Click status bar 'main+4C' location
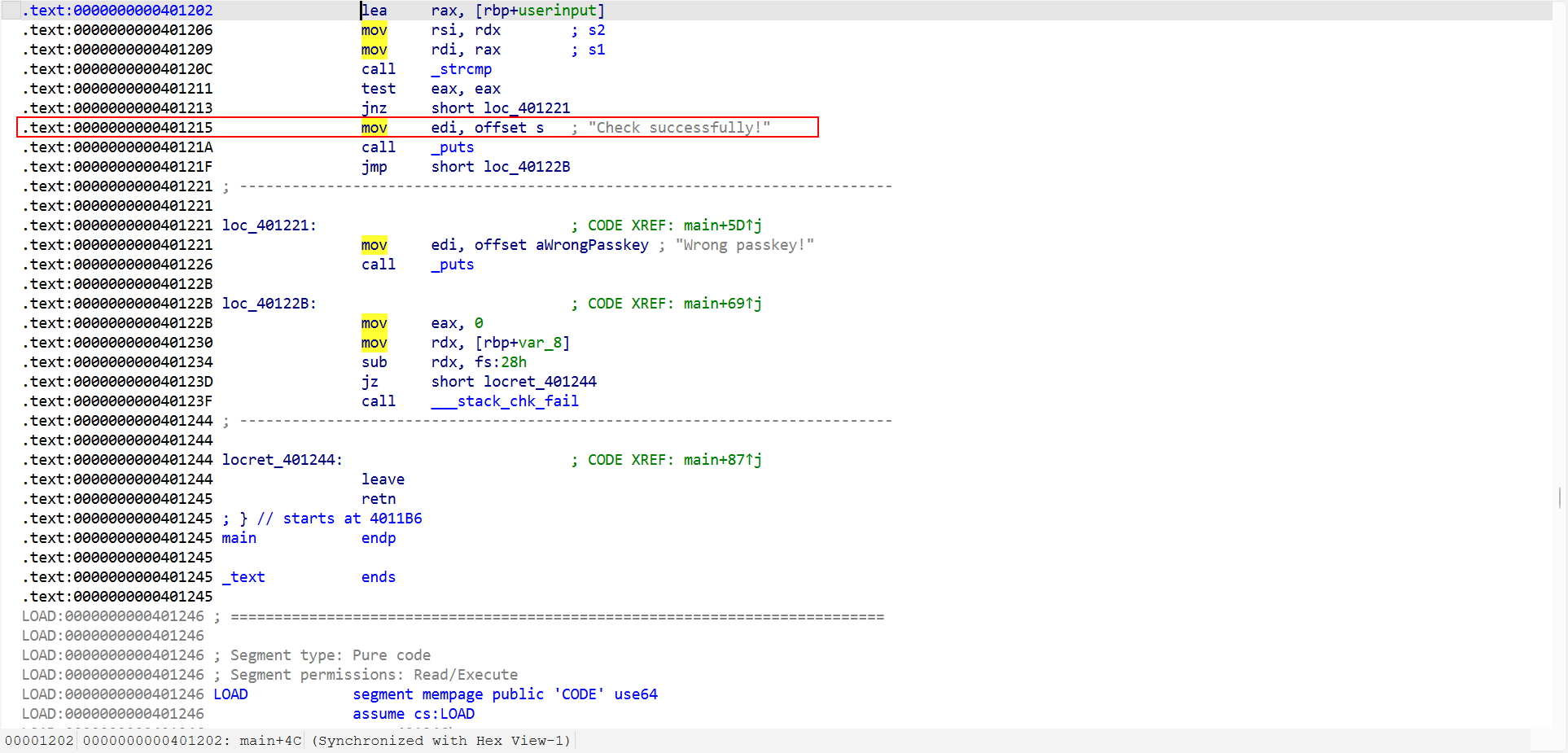This screenshot has height=753, width=1568. pyautogui.click(x=270, y=741)
